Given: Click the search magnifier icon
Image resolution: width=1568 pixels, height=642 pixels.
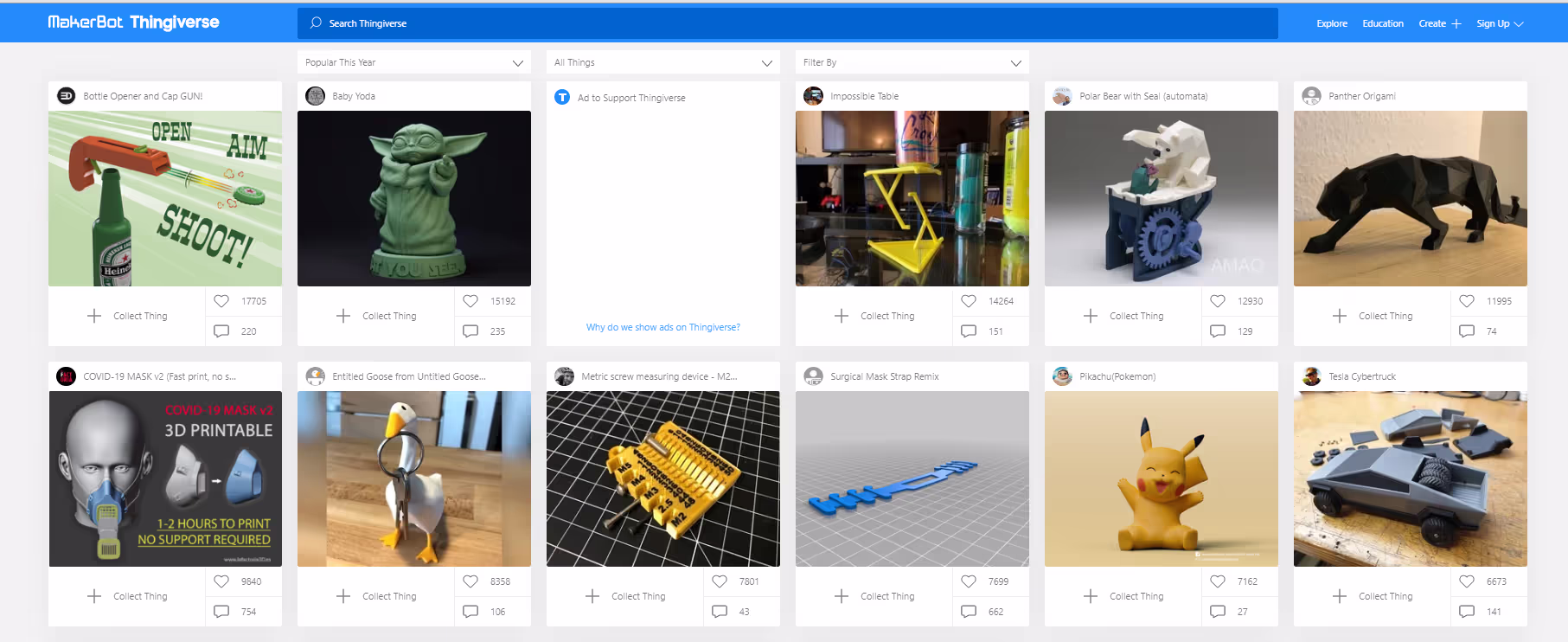Looking at the screenshot, I should pos(316,22).
